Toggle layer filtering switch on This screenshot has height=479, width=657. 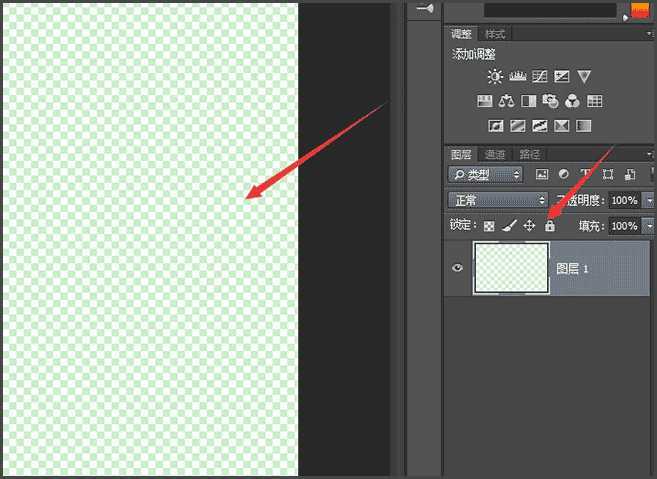(652, 174)
